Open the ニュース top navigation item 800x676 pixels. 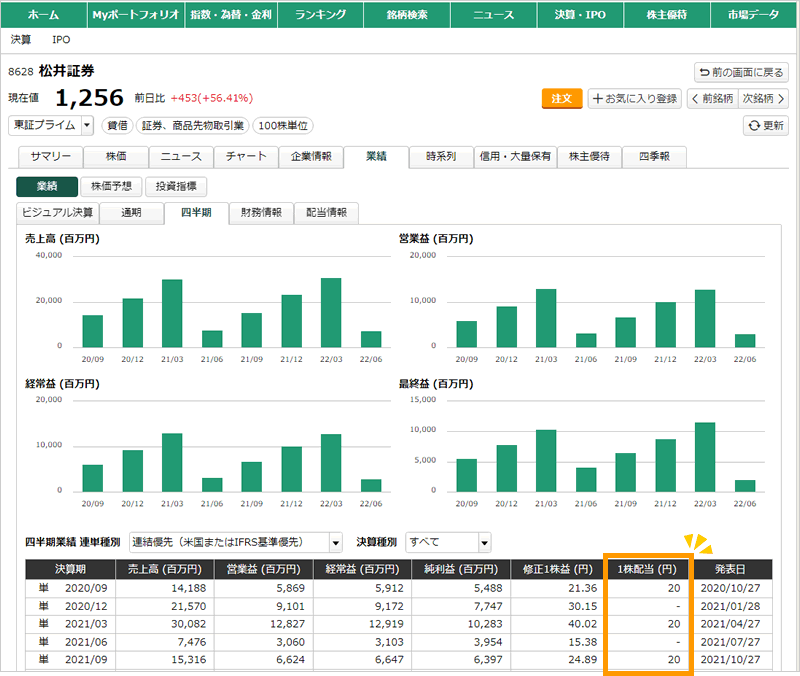click(x=493, y=14)
